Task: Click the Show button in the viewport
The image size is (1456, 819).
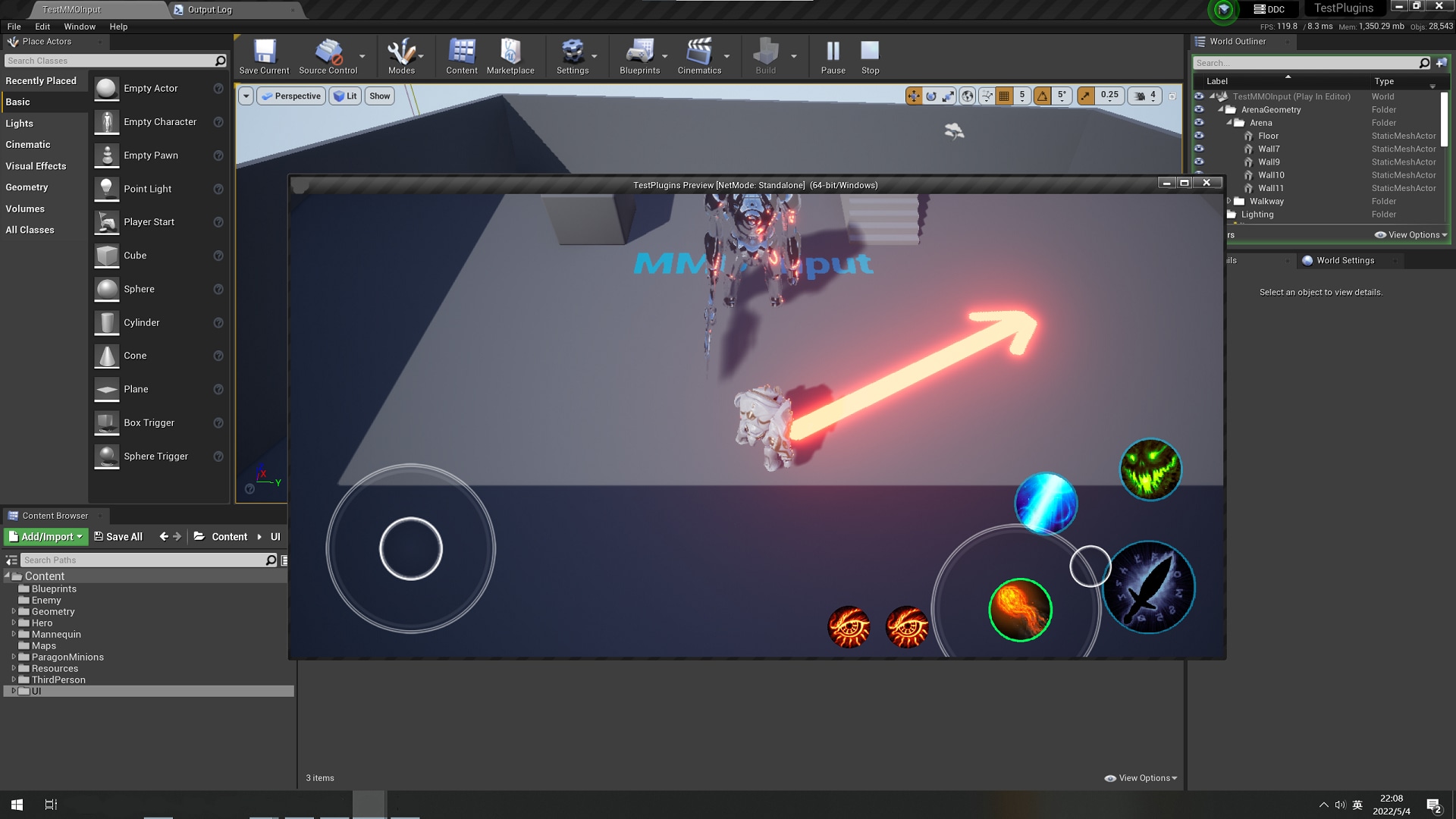Action: click(379, 96)
